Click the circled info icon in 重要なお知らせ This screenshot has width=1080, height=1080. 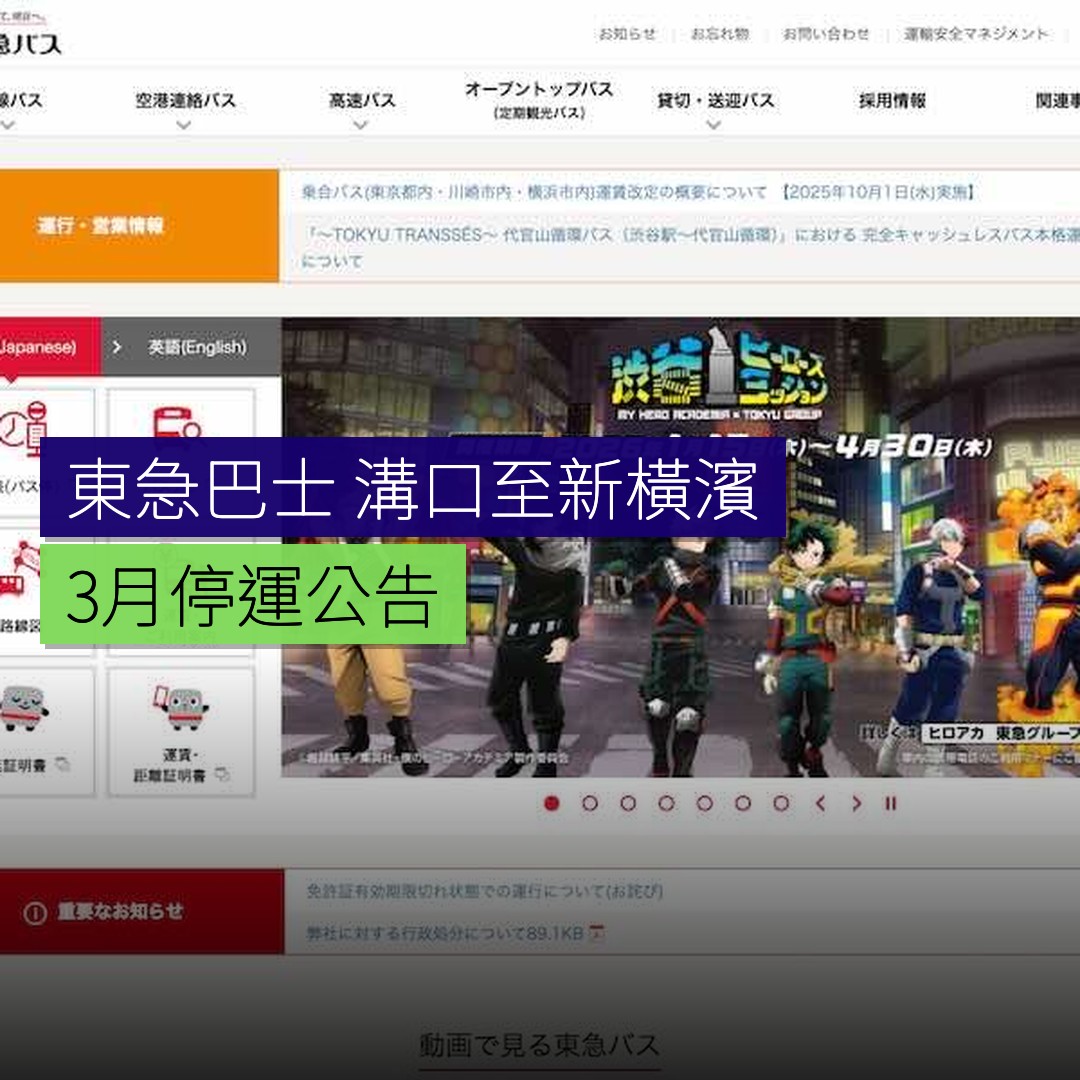coord(35,912)
